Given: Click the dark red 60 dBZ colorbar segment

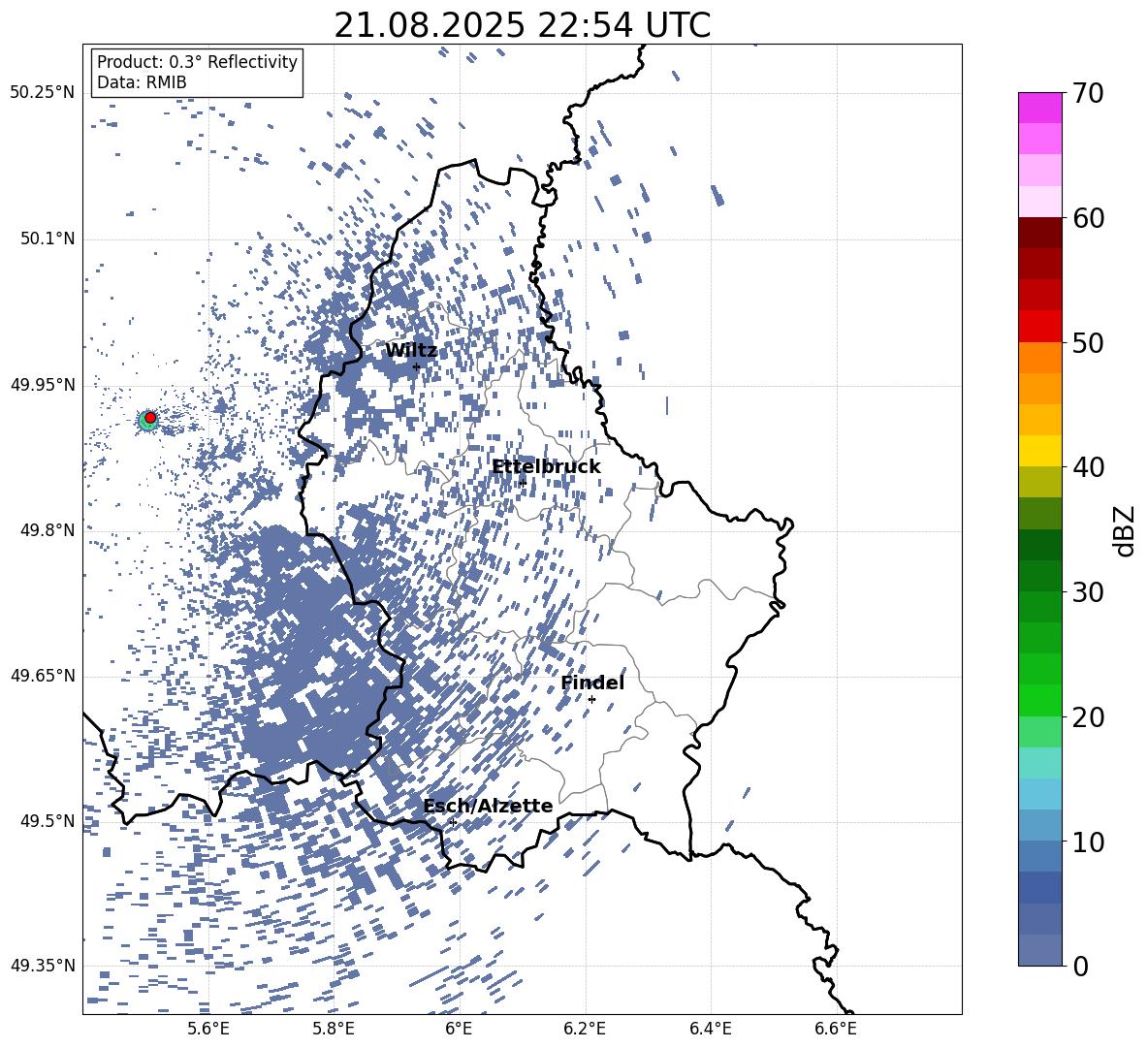Looking at the screenshot, I should coord(1039,233).
